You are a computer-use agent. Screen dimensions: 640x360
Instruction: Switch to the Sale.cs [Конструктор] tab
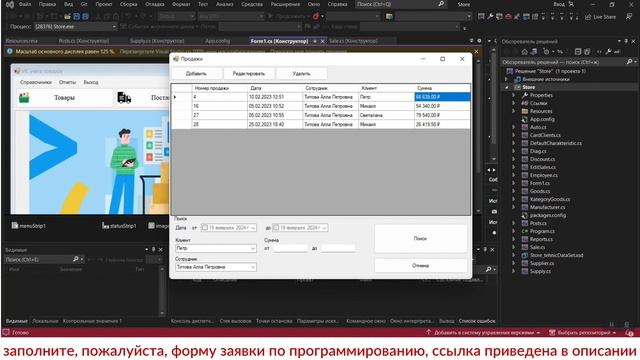coord(353,41)
